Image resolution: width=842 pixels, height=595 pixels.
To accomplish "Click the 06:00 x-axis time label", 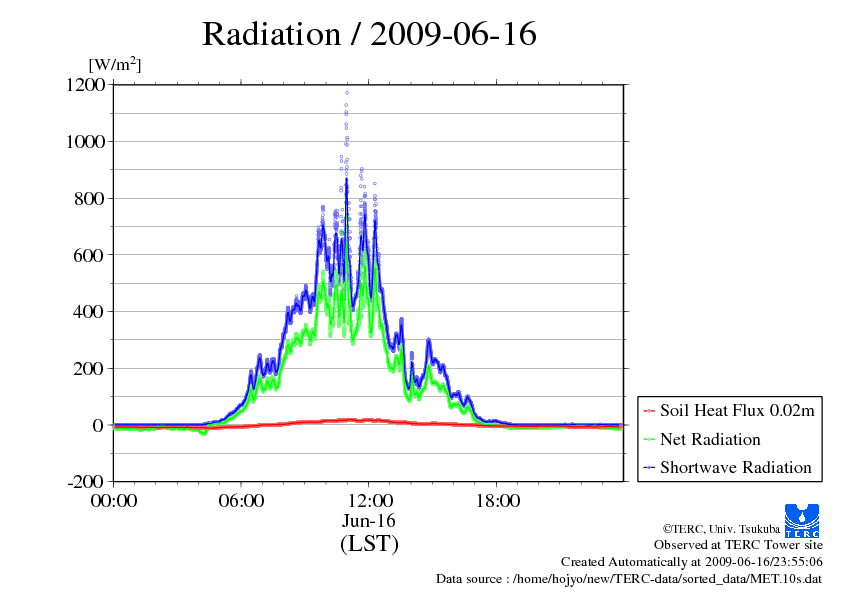I will (241, 500).
